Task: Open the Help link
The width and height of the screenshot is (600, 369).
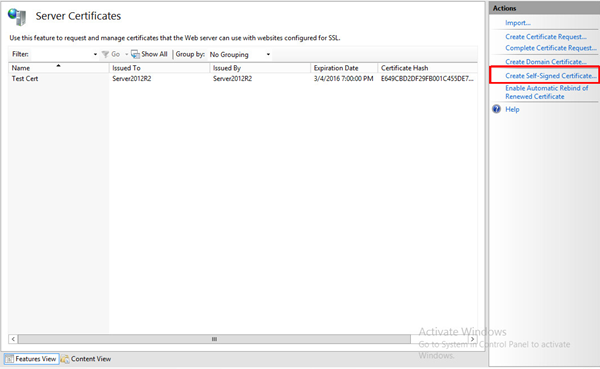Action: tap(512, 109)
